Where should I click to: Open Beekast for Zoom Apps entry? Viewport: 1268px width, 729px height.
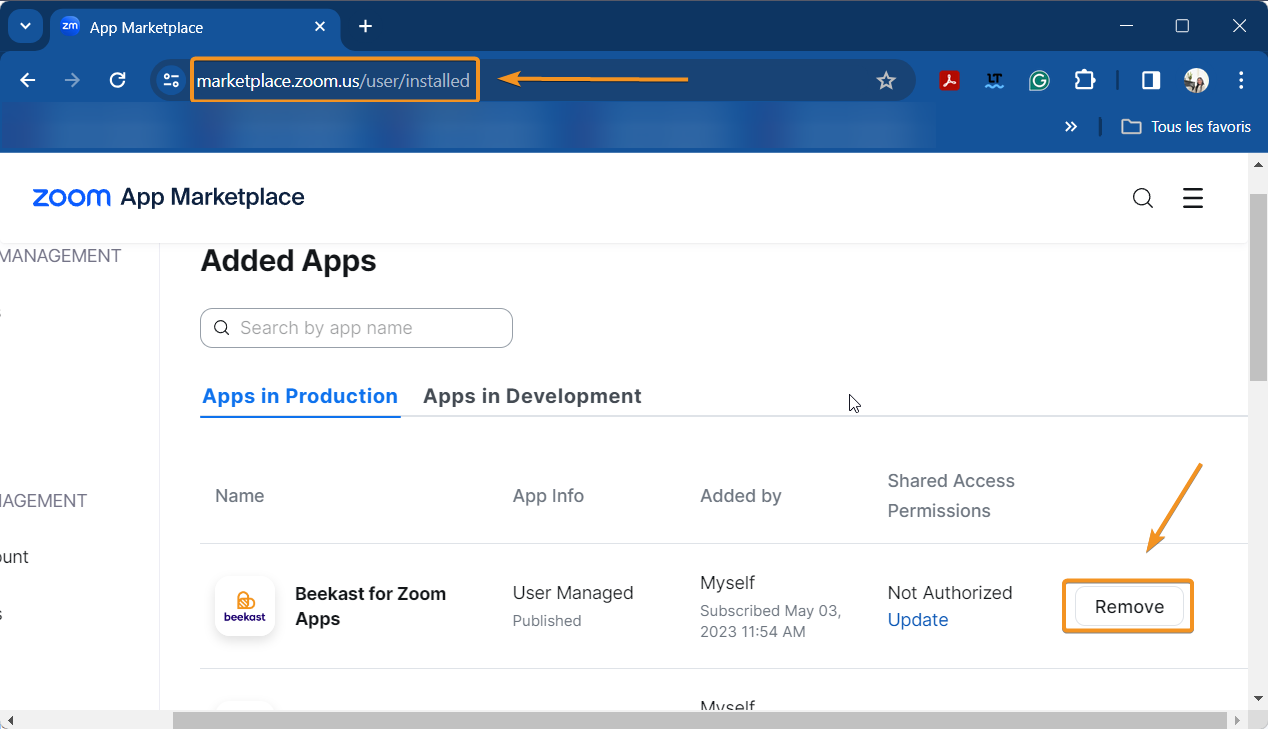point(370,606)
